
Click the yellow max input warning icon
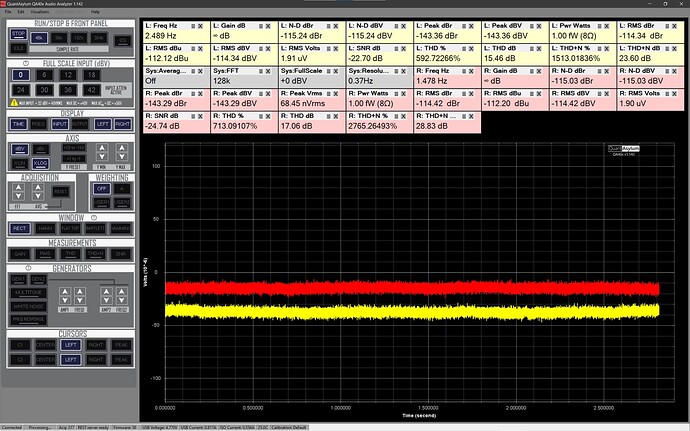point(14,103)
